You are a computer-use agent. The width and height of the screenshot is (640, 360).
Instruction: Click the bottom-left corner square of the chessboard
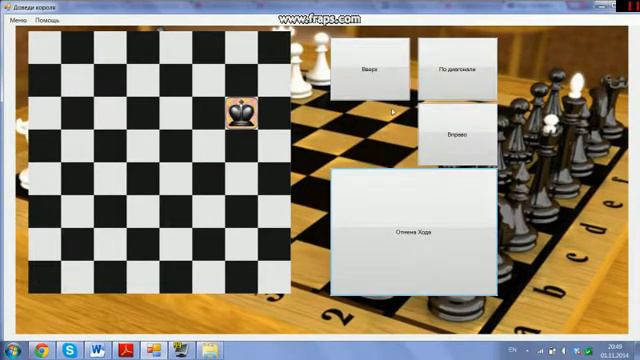click(x=45, y=277)
